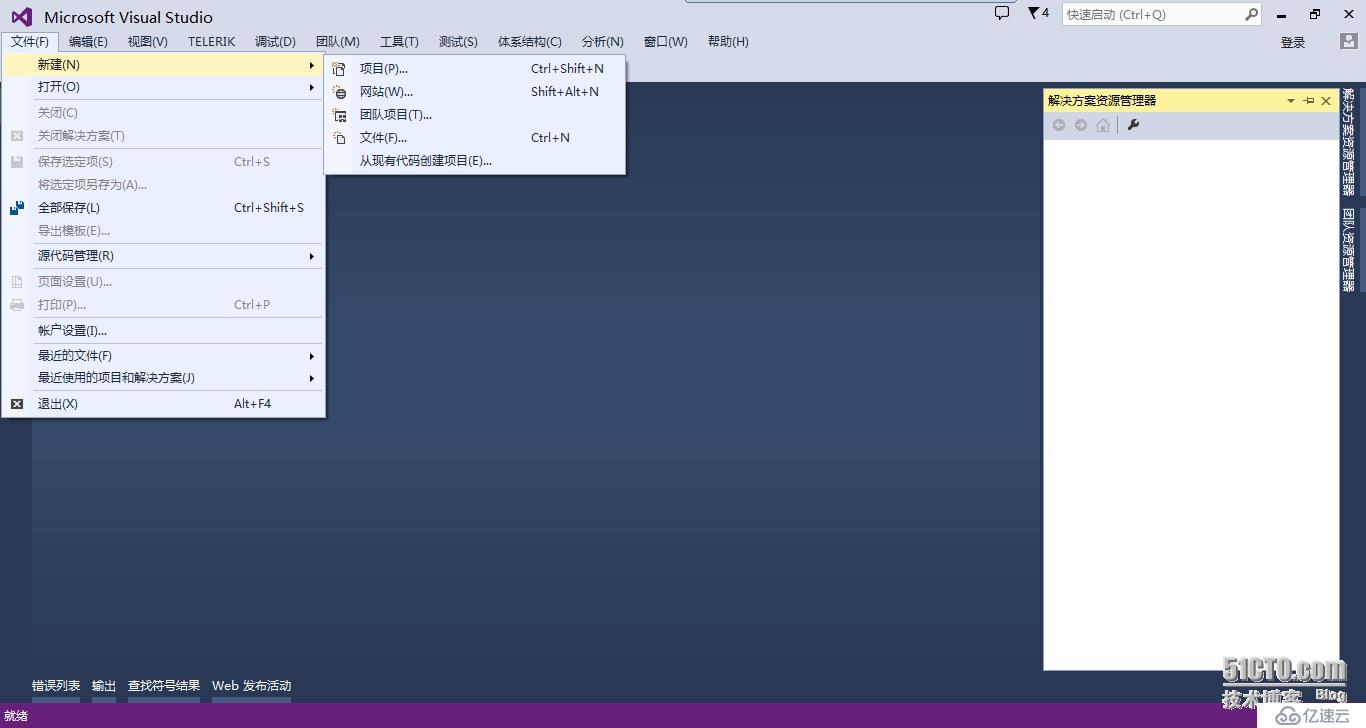
Task: Expand the 源代码管理(R) submenu arrow
Action: (312, 257)
